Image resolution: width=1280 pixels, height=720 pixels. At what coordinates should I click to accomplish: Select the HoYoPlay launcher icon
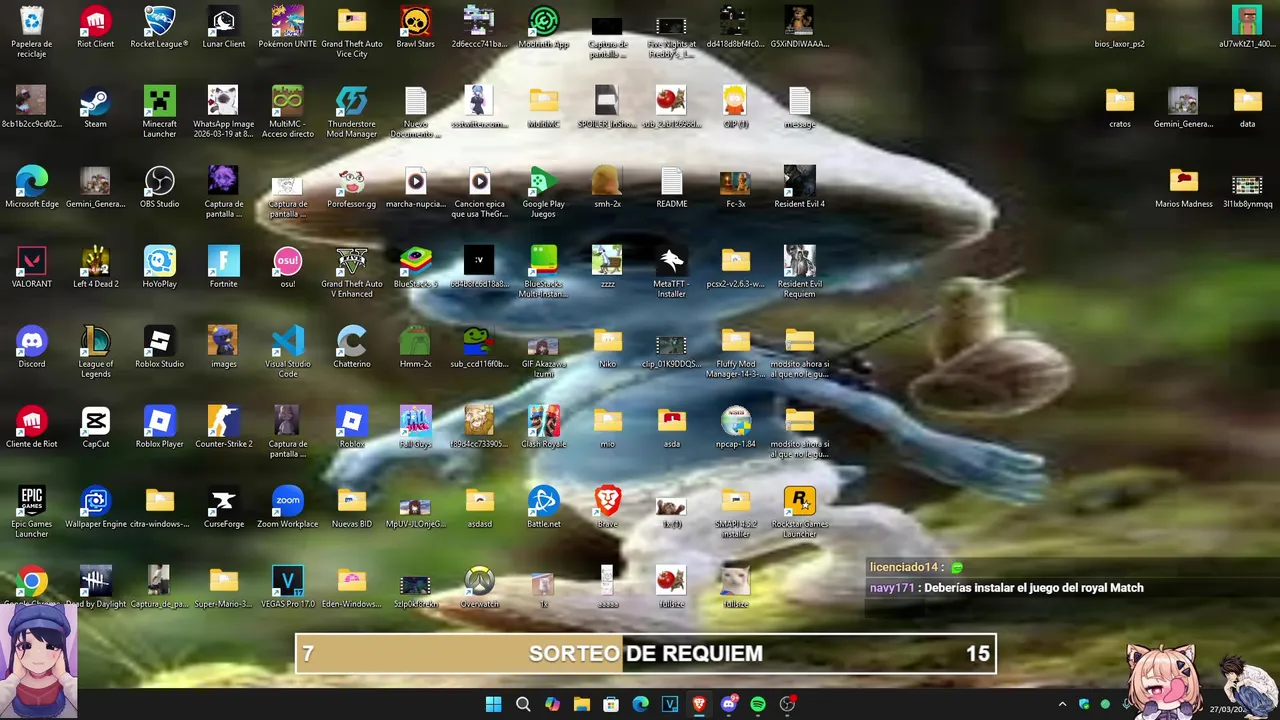[160, 267]
